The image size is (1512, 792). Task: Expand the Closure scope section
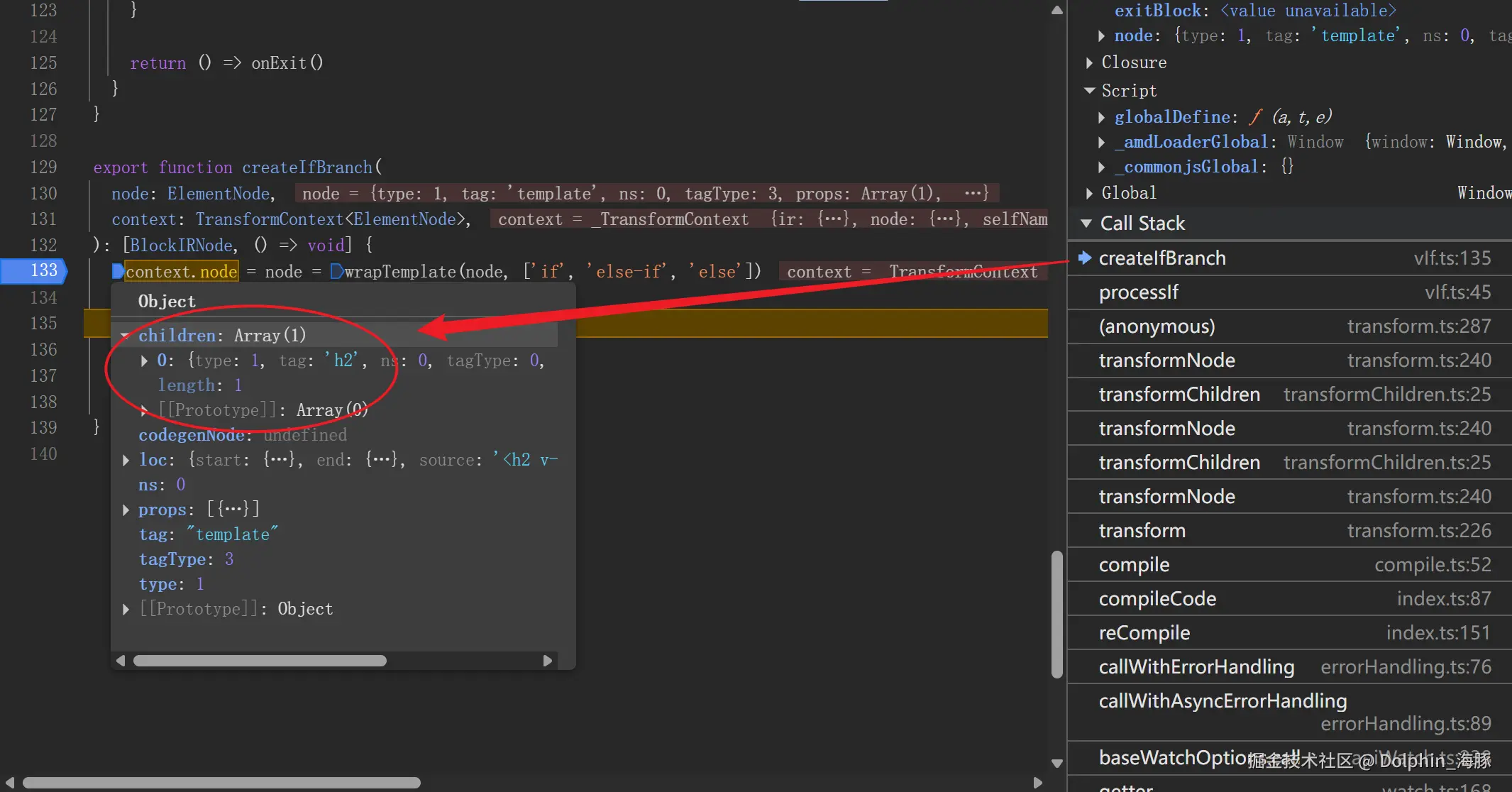click(1089, 63)
